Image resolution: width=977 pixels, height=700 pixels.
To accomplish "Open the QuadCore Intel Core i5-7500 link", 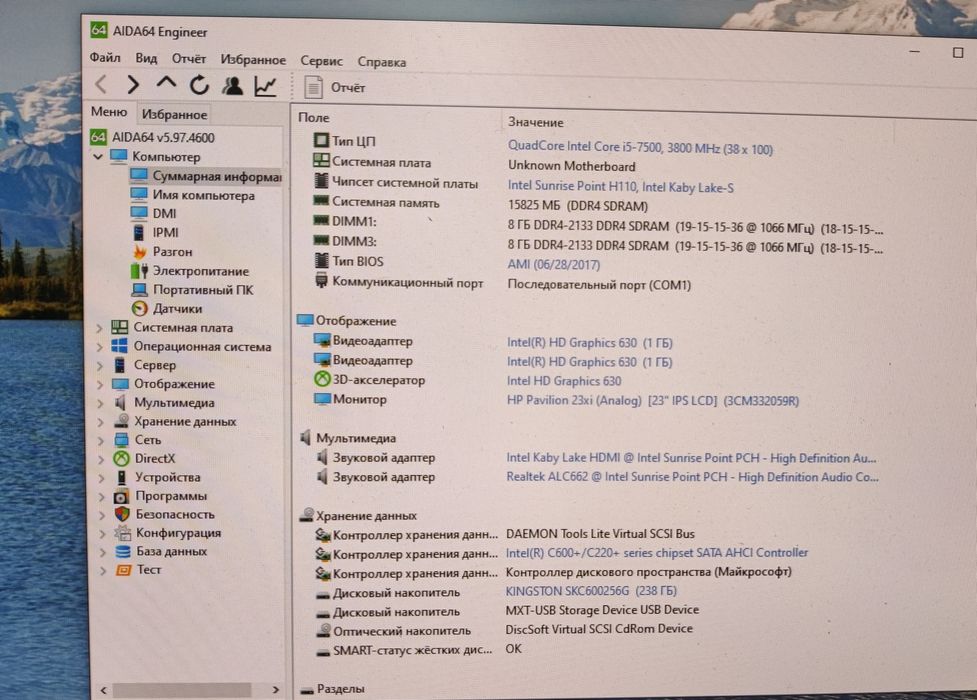I will [x=639, y=148].
